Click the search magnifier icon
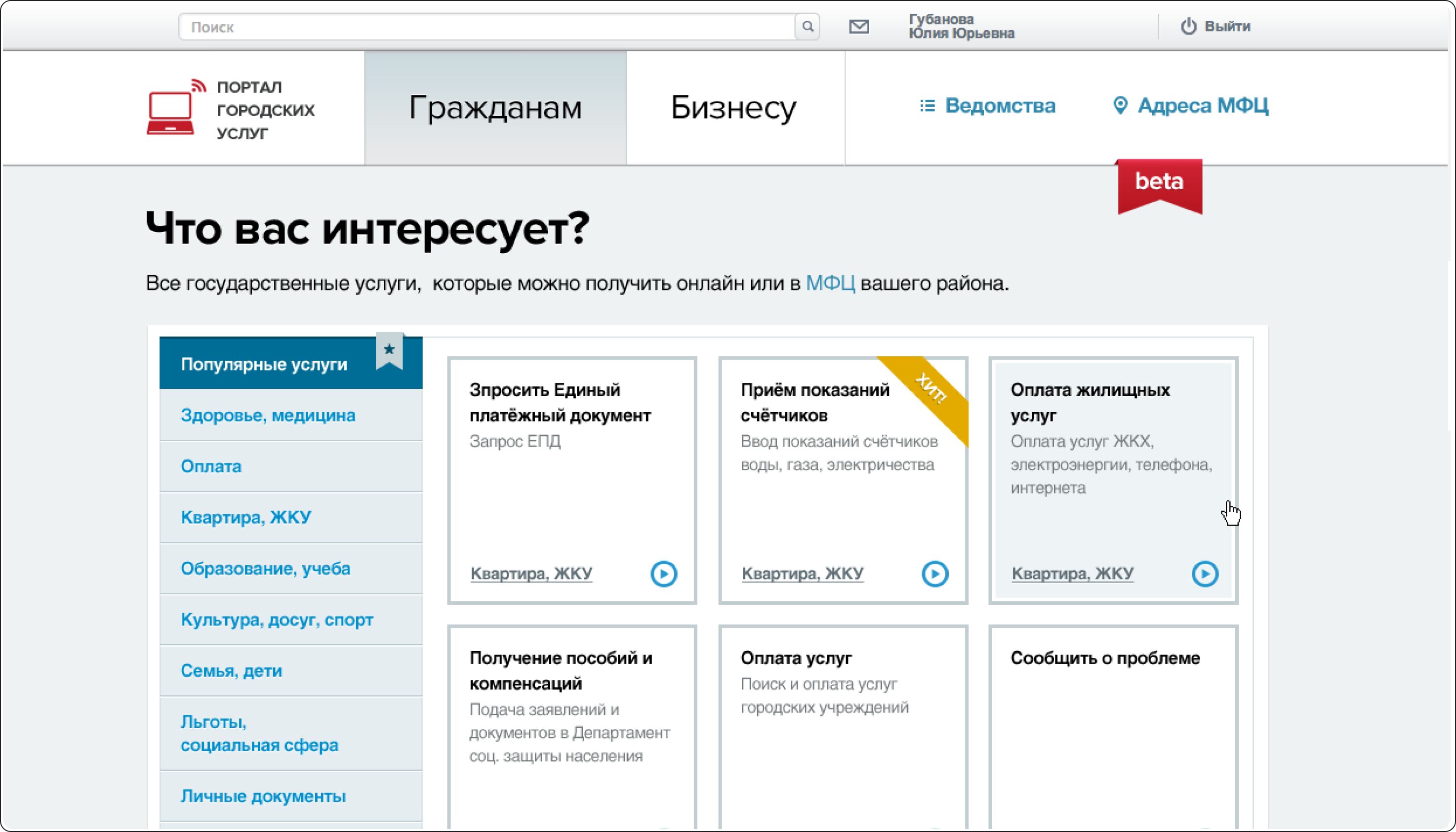 point(807,26)
